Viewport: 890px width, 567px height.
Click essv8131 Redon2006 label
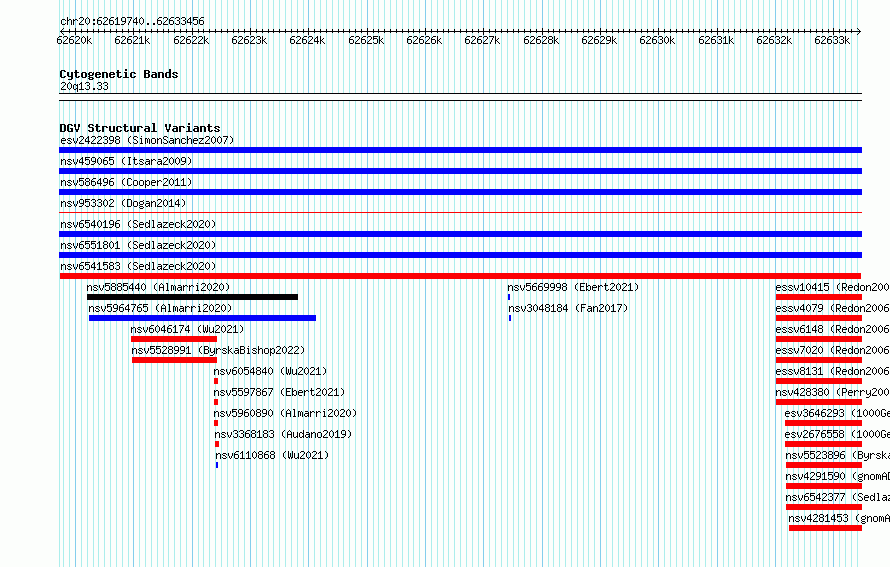click(832, 371)
